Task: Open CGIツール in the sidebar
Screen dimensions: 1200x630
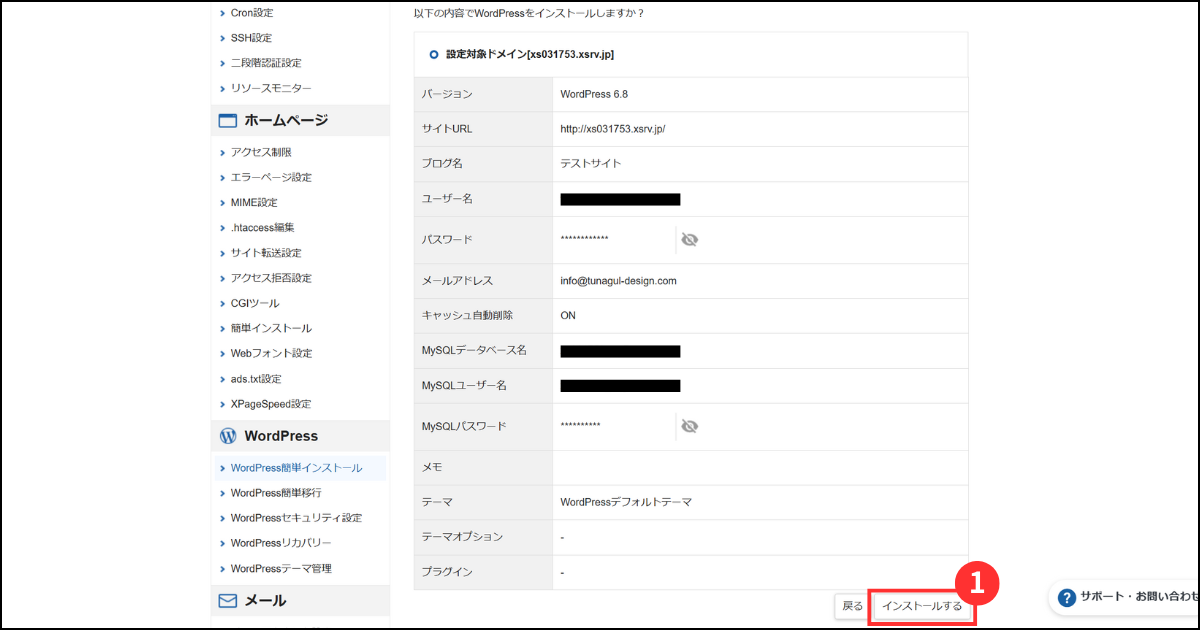Action: coord(255,303)
